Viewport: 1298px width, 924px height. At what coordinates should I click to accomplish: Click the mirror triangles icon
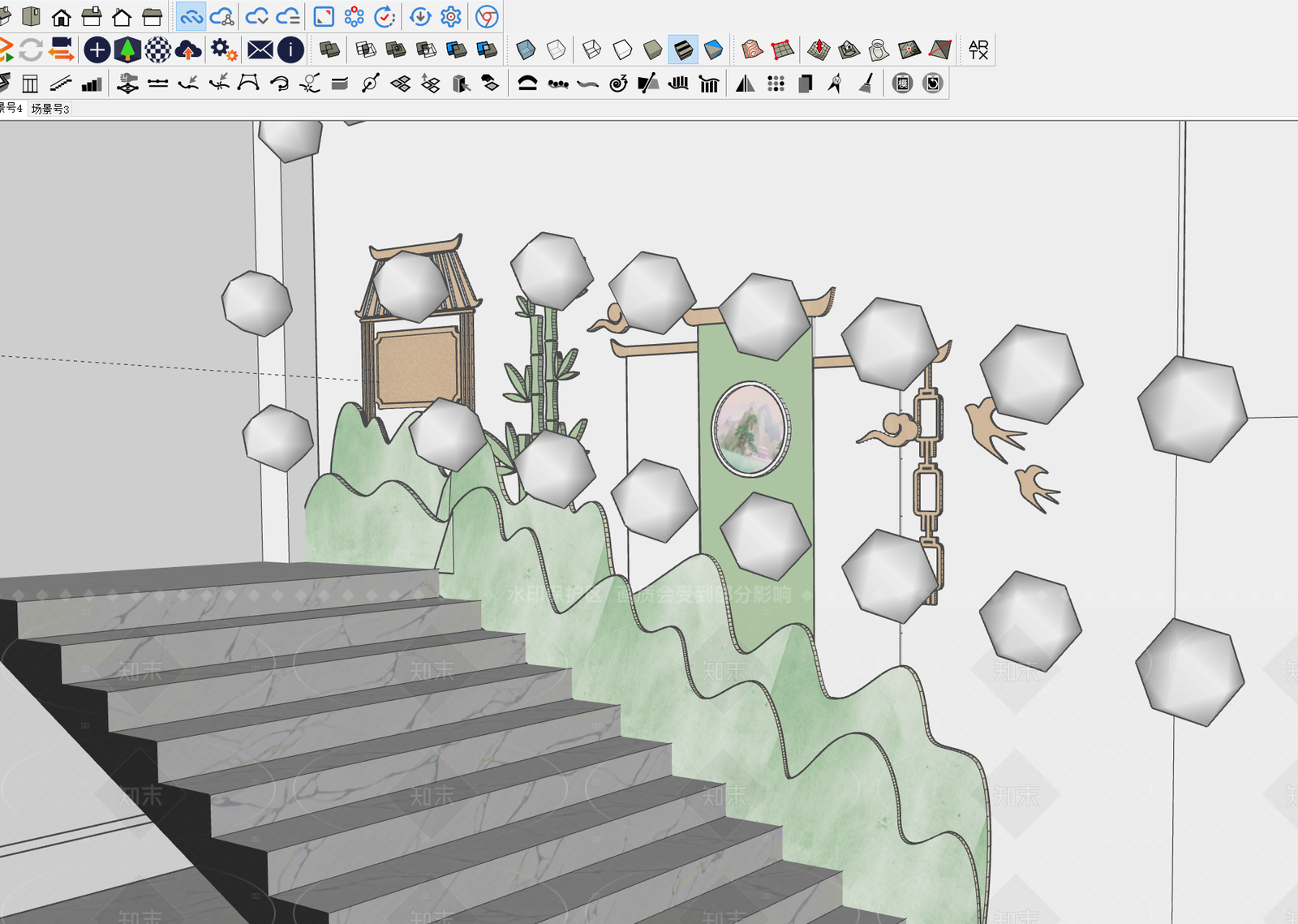tap(746, 83)
